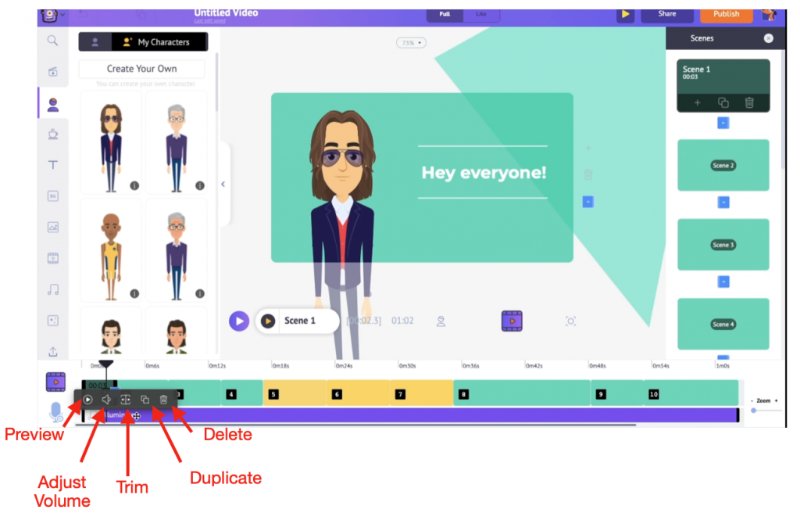Click the Publish button
Screen dimensions: 800x513
726,14
